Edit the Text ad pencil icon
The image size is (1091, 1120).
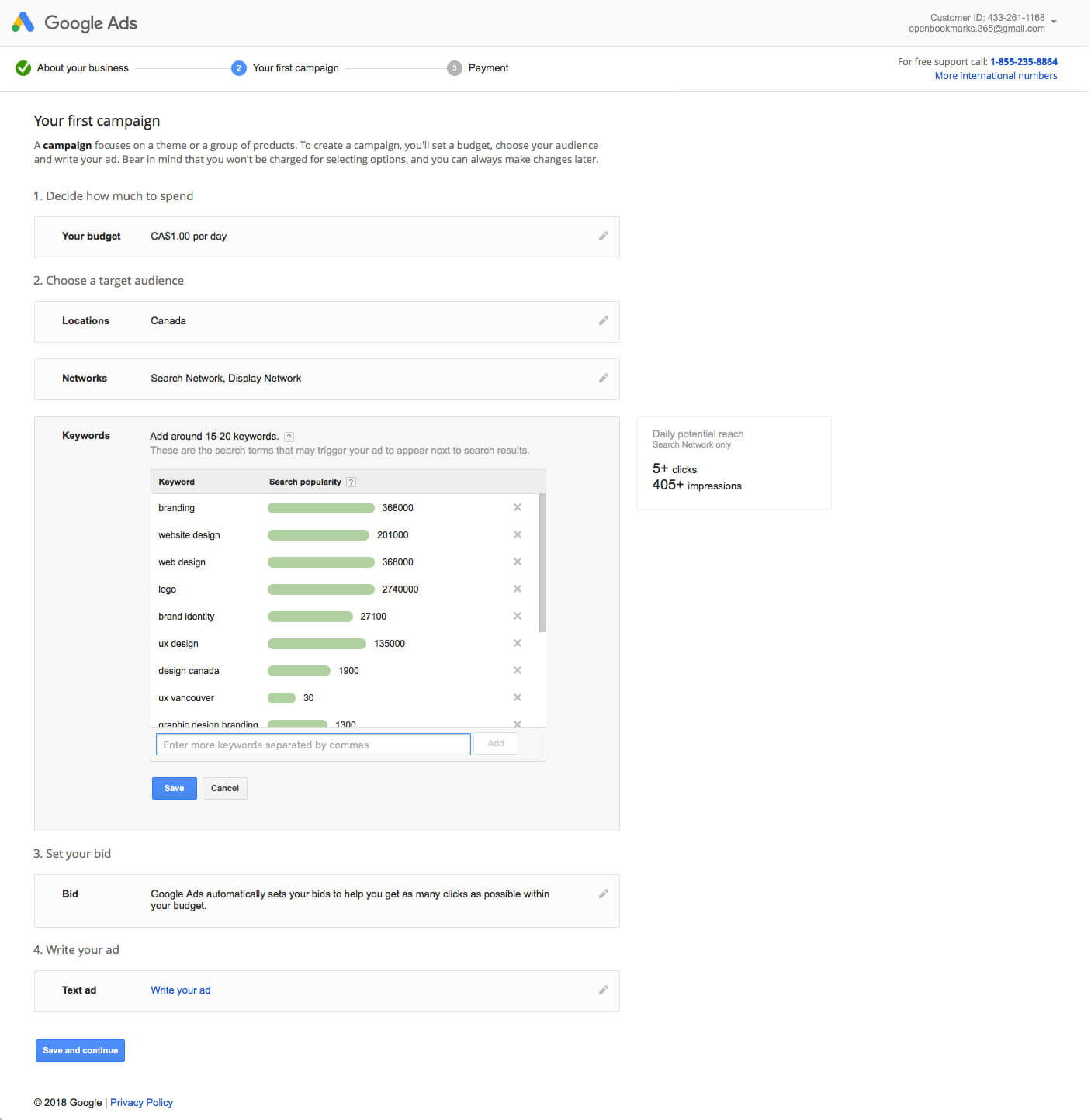point(603,990)
